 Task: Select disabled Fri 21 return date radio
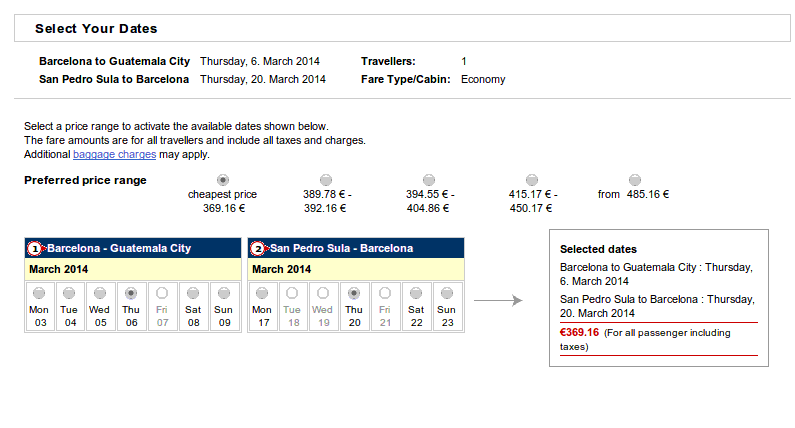pyautogui.click(x=385, y=293)
